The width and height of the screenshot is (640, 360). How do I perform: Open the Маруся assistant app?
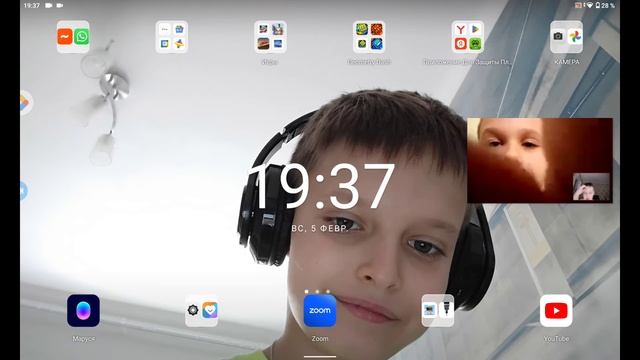[x=83, y=311]
